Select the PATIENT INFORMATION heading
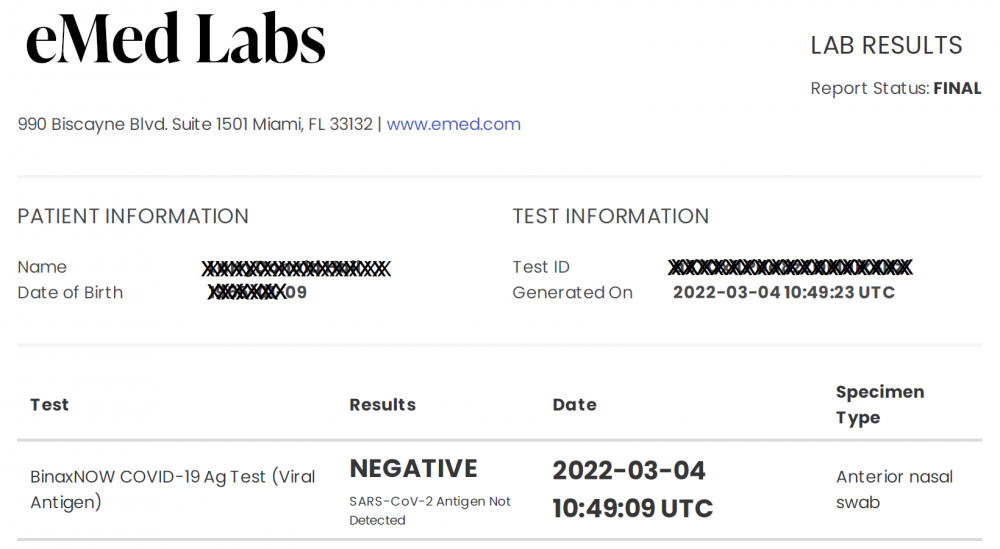 click(133, 216)
